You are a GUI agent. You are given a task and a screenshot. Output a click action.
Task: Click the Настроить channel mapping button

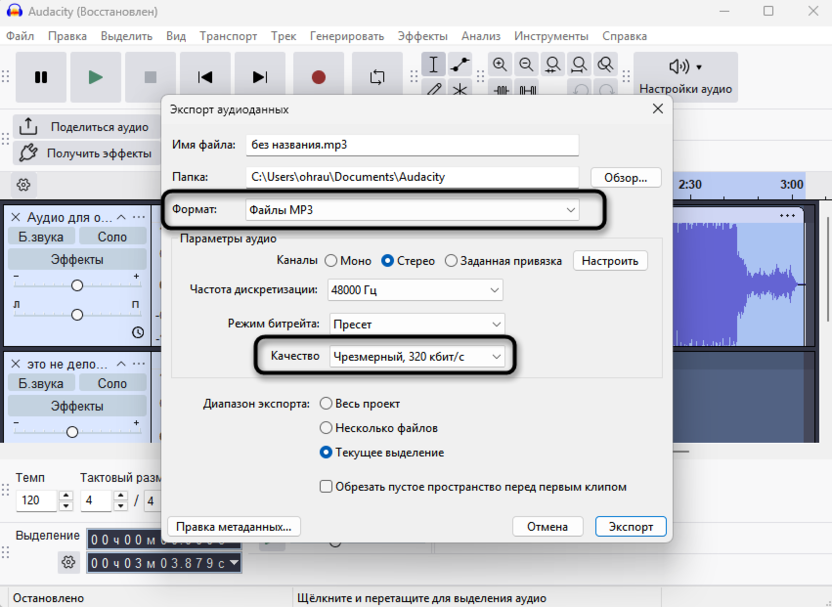pyautogui.click(x=610, y=261)
